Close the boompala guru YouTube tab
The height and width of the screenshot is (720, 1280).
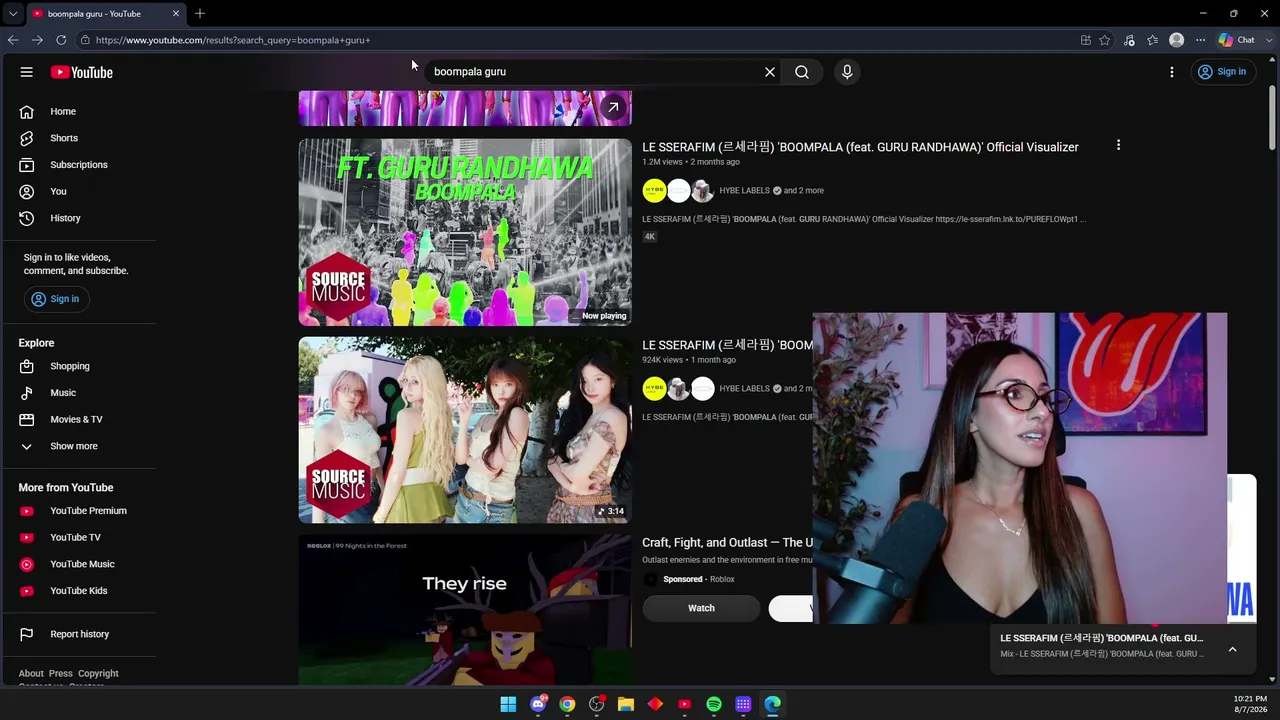tap(176, 14)
